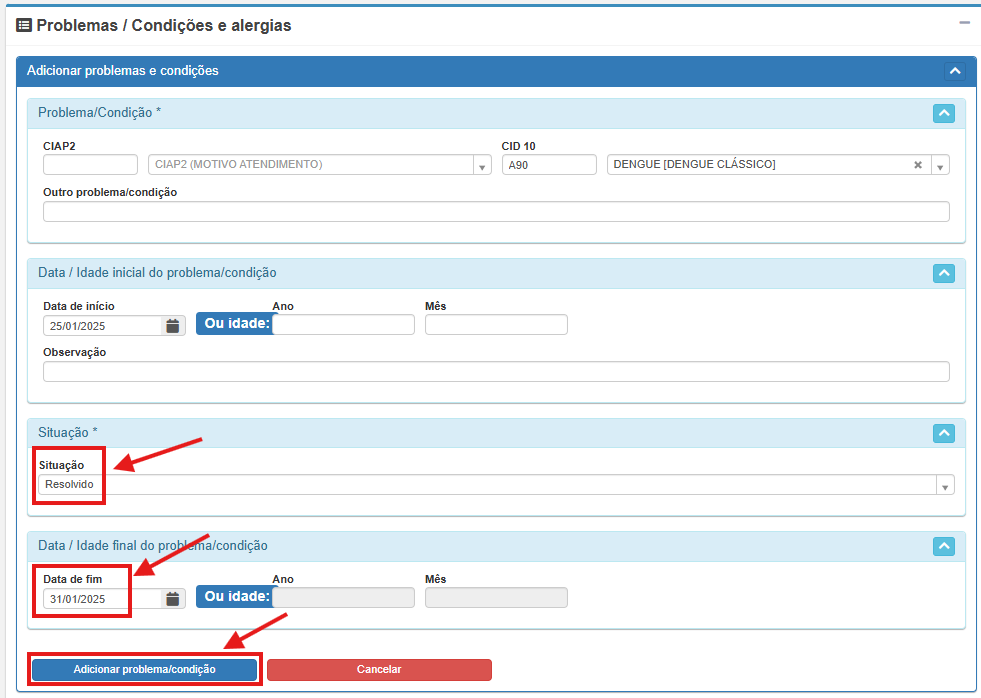
Task: Focus the CID 10 code field A90
Action: [548, 165]
